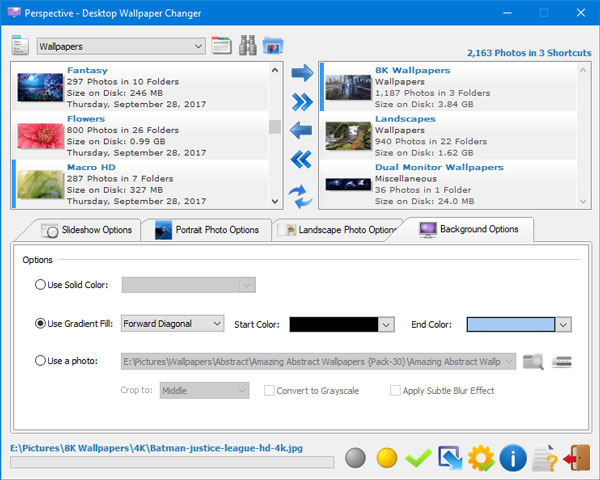This screenshot has height=480, width=600.
Task: Select the Use Solid Color radio button
Action: coord(41,285)
